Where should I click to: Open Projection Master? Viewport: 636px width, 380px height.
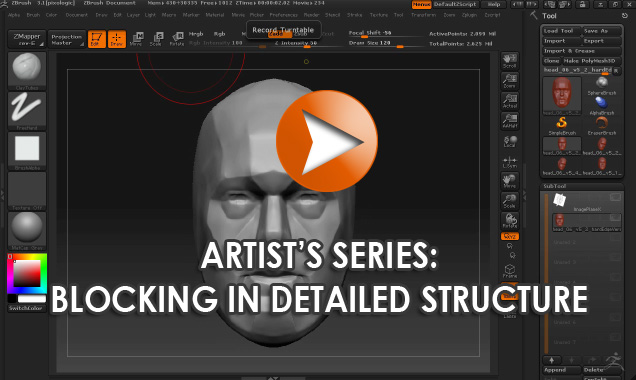[67, 39]
